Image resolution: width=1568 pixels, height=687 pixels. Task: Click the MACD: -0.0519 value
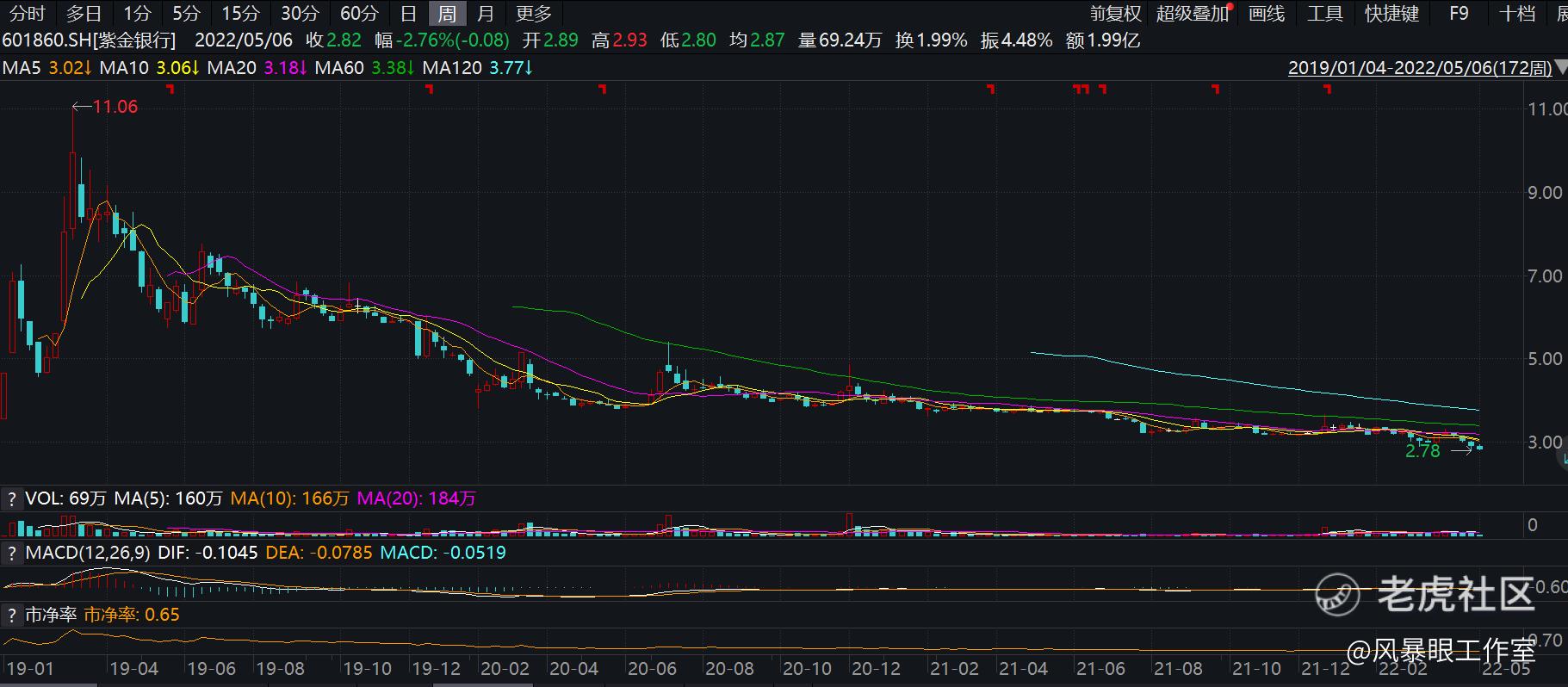point(443,553)
